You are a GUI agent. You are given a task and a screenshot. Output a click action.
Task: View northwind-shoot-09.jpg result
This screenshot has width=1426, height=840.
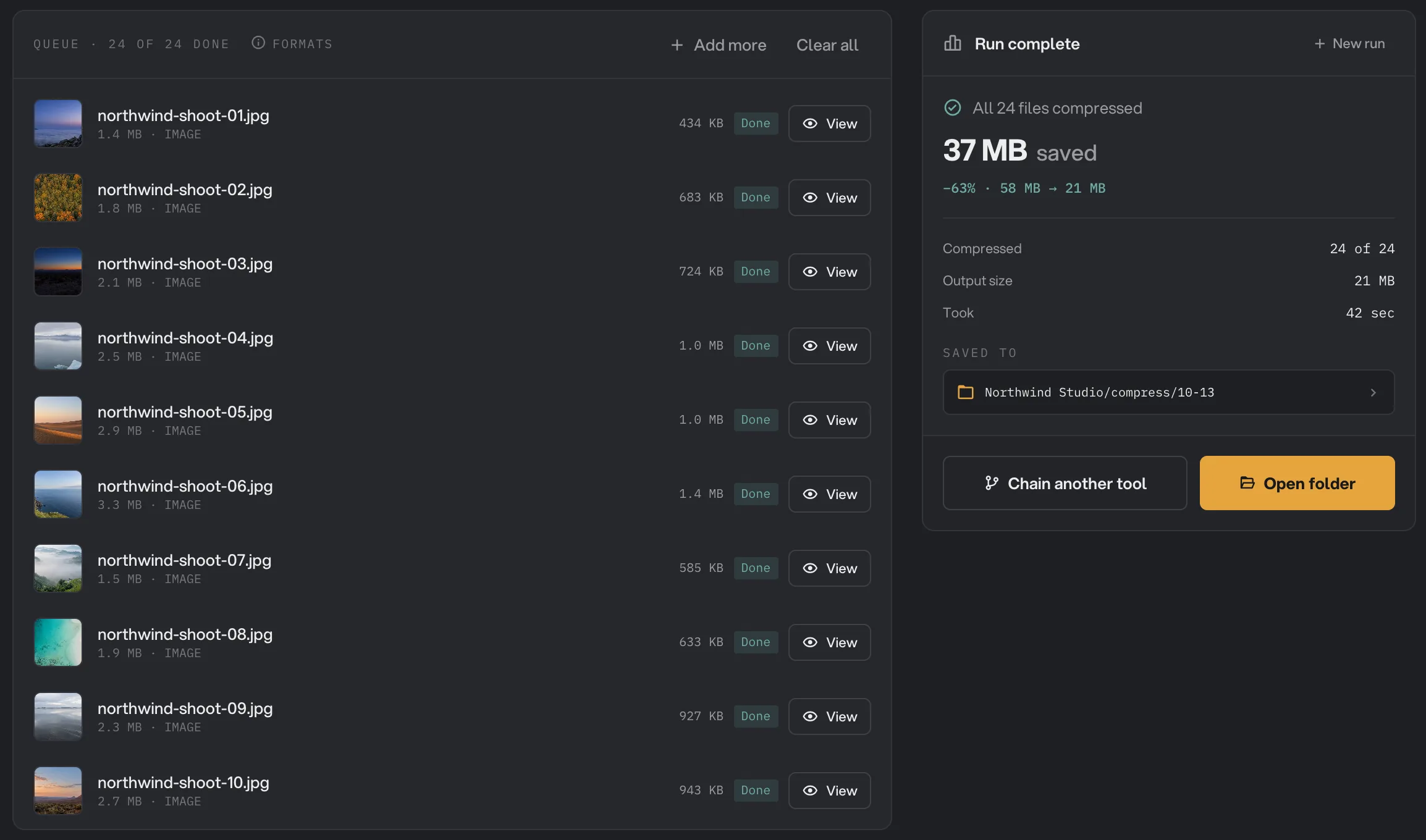829,716
